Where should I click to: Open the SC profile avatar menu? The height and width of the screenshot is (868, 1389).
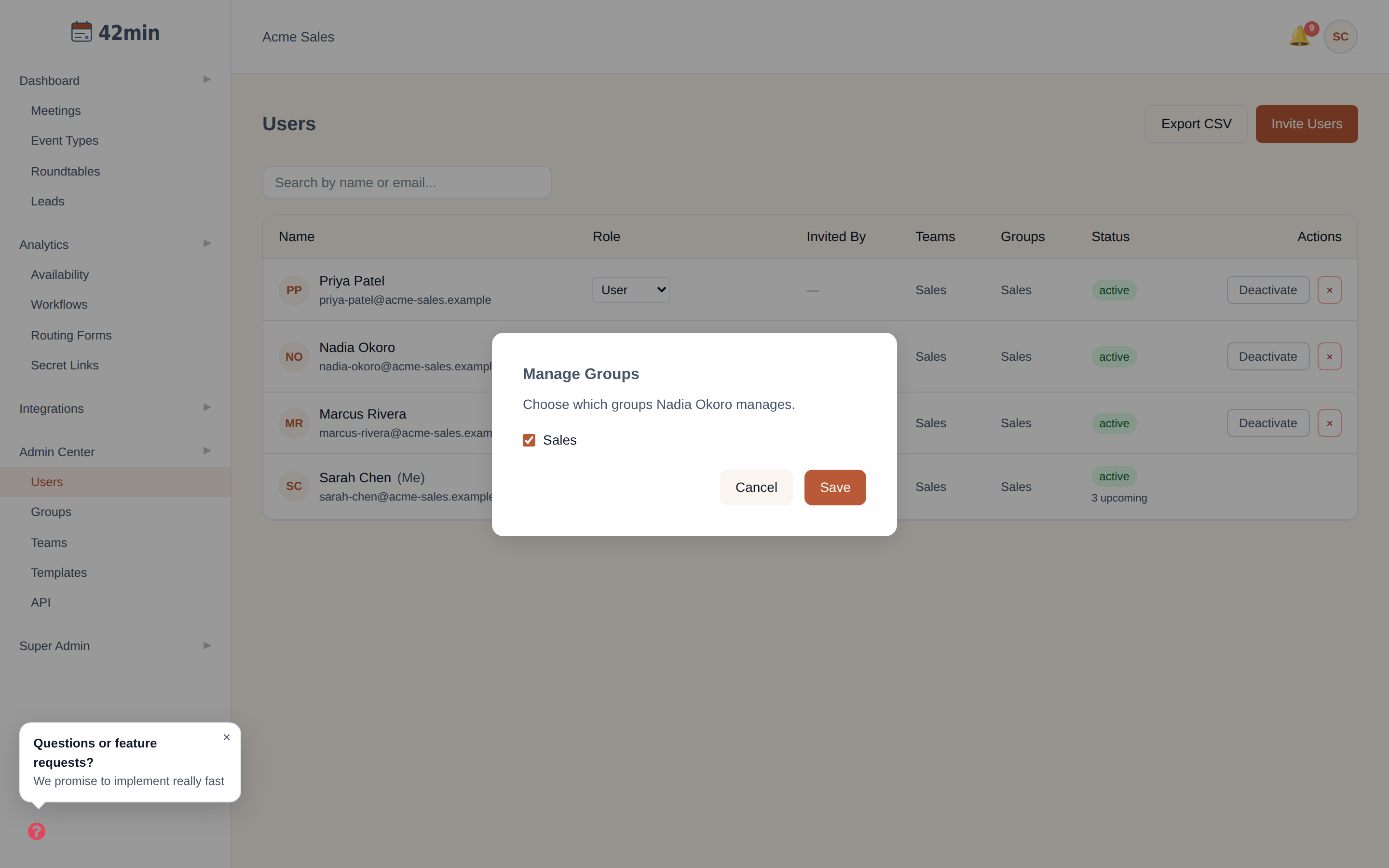coord(1340,37)
